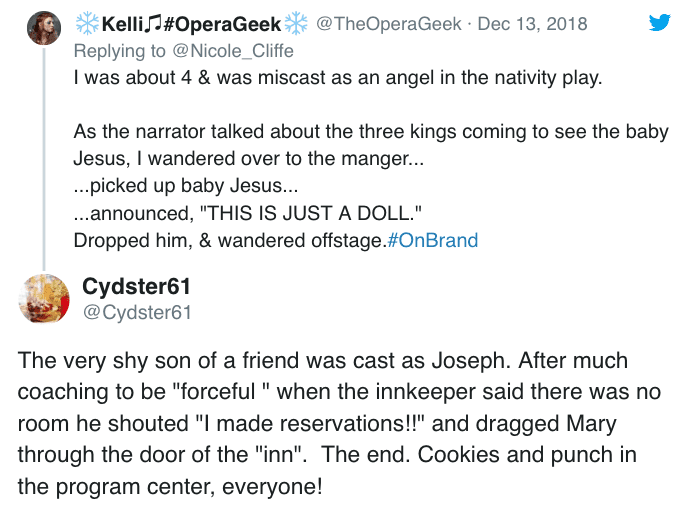Open the gray @Cydster61 handle

coord(136,312)
